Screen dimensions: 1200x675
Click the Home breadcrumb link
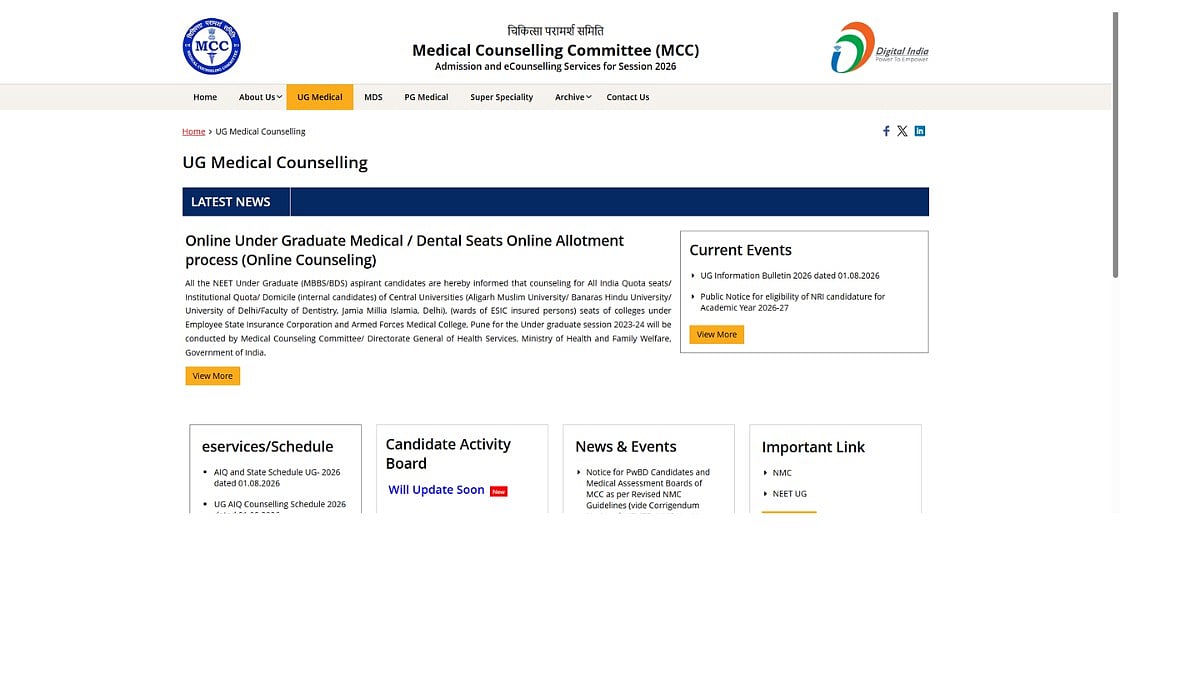193,131
